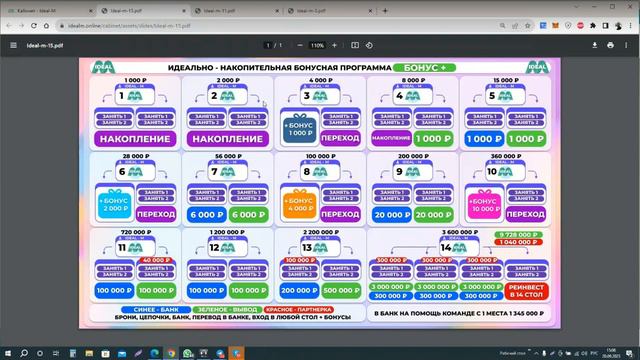Click the +БОНУС 4 000 ₽ orange gift
The image size is (640, 360).
pyautogui.click(x=300, y=204)
